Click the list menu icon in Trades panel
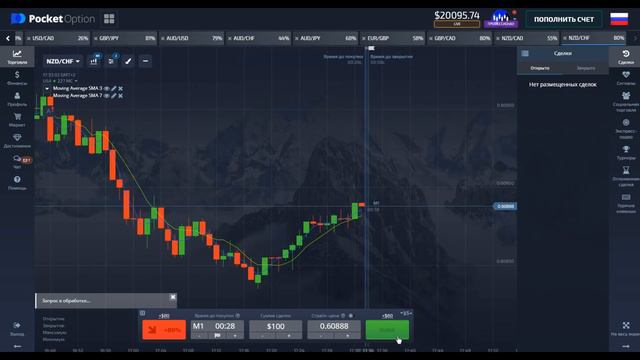 click(x=525, y=53)
